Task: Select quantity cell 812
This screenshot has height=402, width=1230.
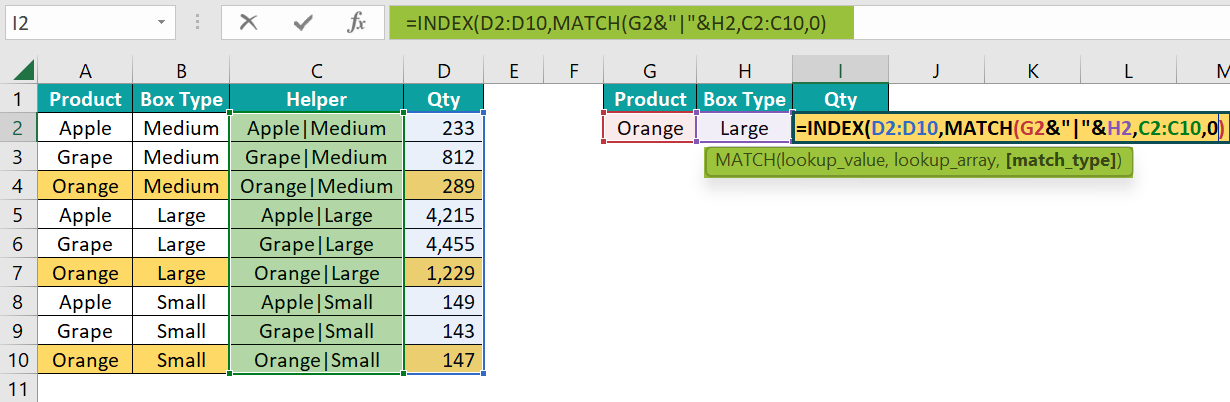Action: pyautogui.click(x=444, y=157)
